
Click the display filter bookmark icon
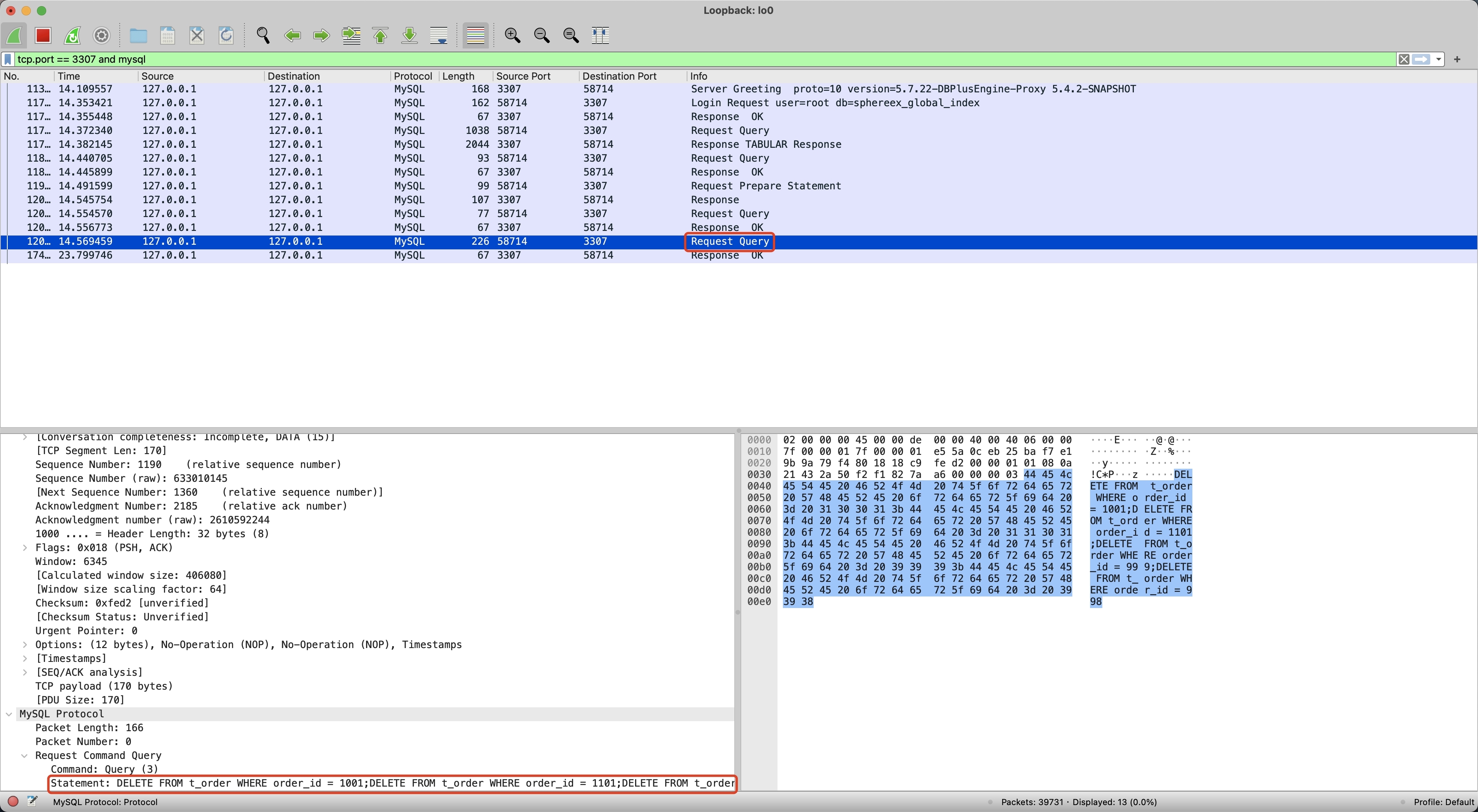pos(8,59)
